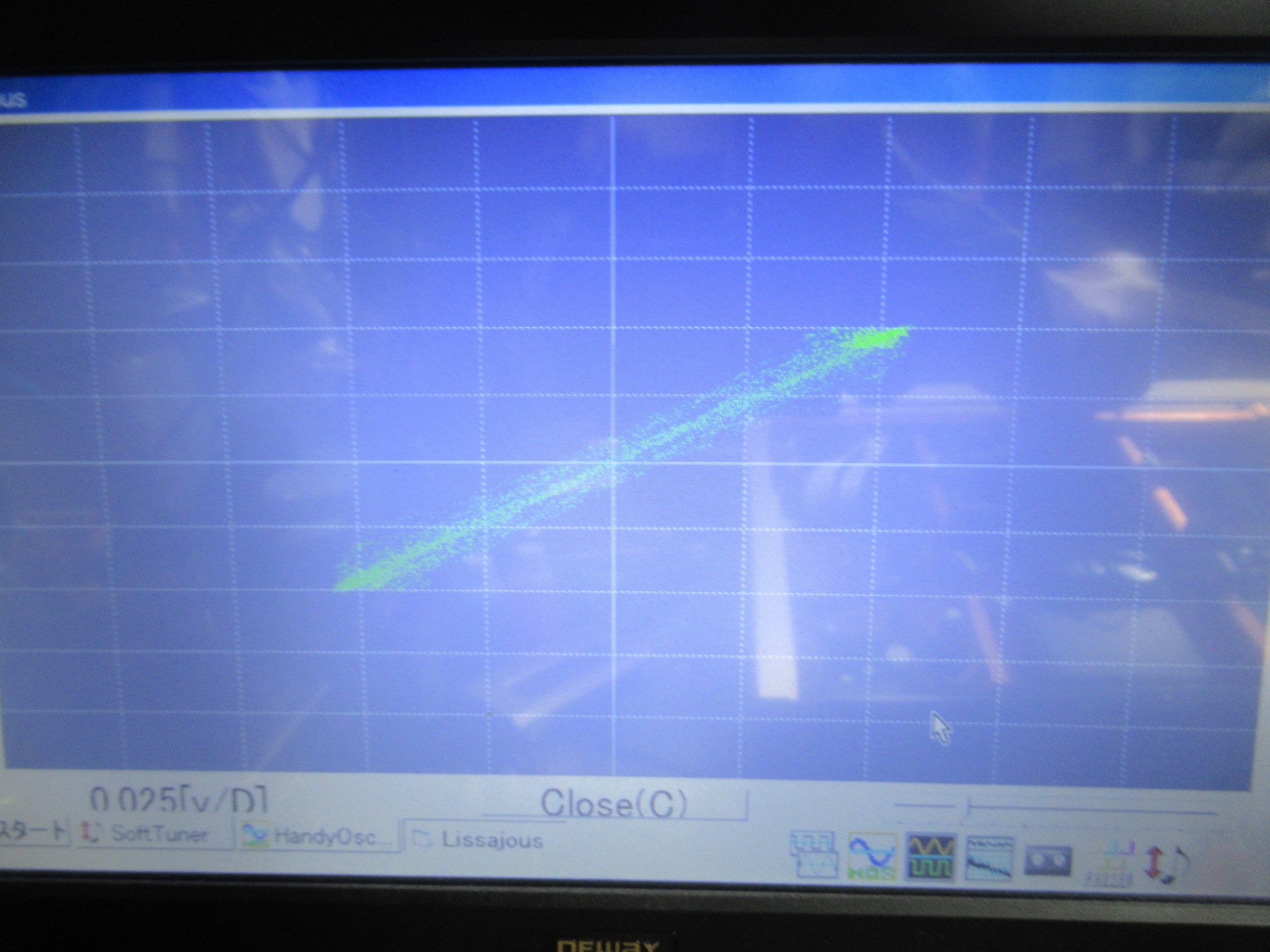Click the faded icon beside the cassette
Screen dimensions: 1270x952
pyautogui.click(x=1109, y=862)
